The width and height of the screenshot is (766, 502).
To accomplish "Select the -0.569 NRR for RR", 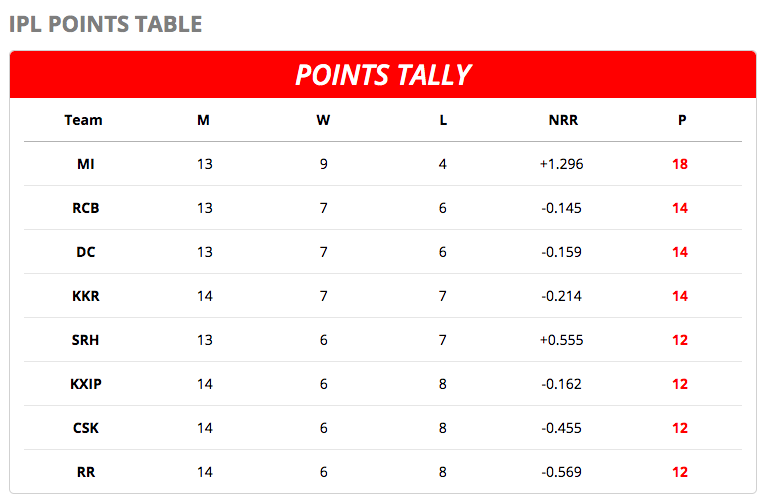I will 561,472.
